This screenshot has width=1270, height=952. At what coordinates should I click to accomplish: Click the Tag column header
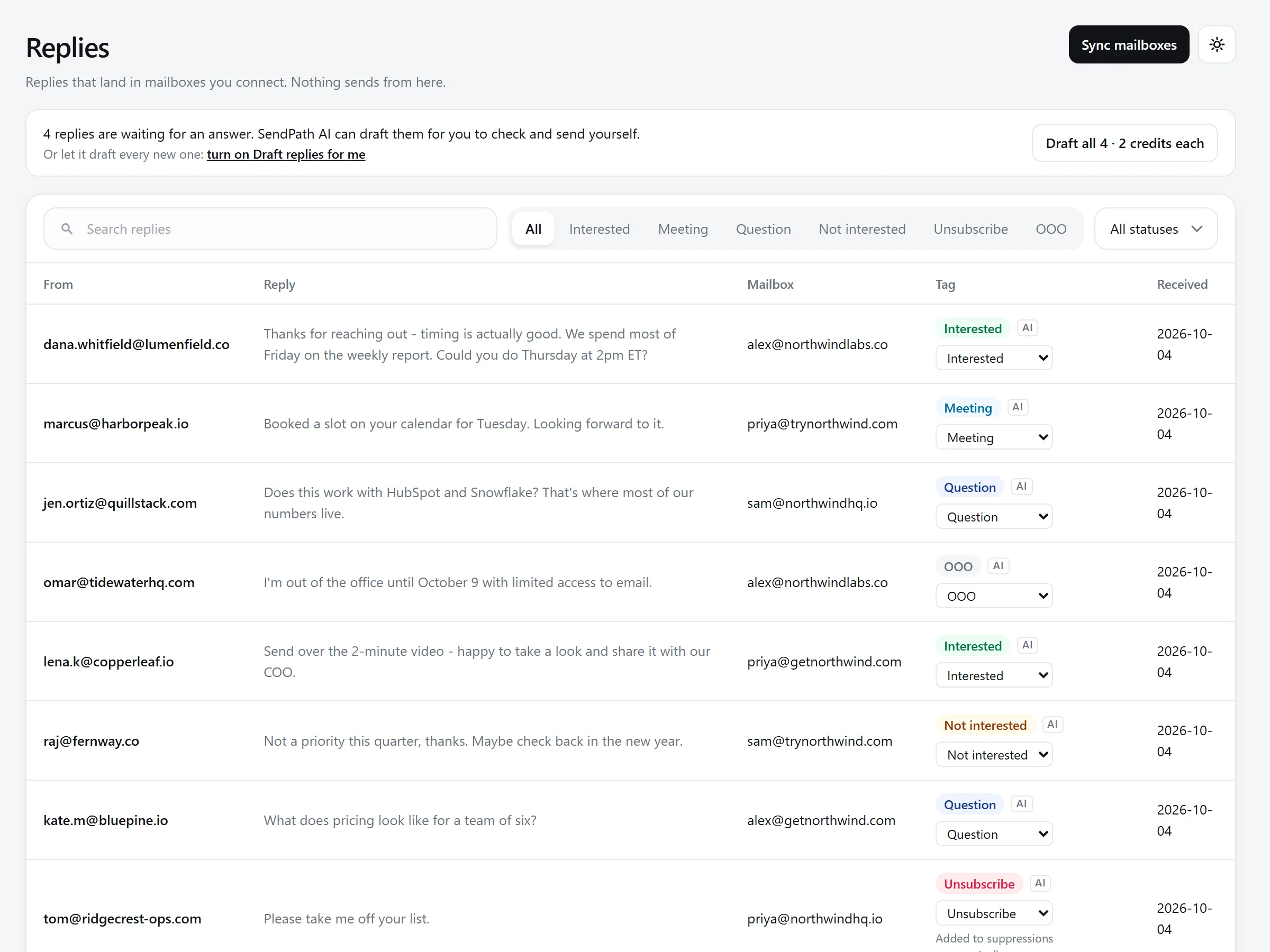945,284
